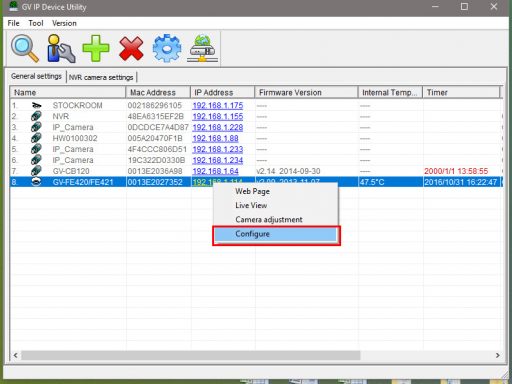Click firmware v2.14 2014-09-30 cell
Viewport: 512px width, 384px height.
coord(288,171)
